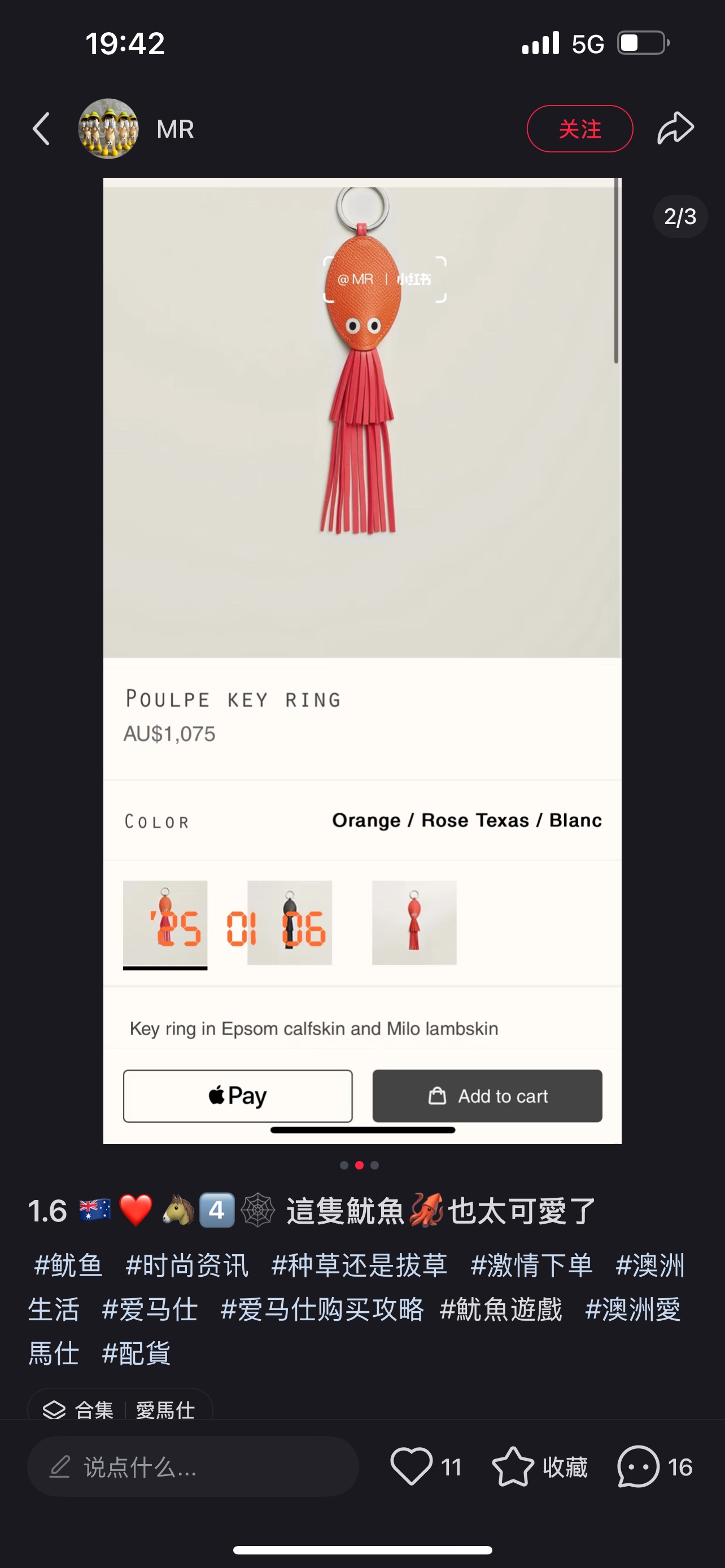This screenshot has width=725, height=1568.
Task: Open the #爱马仕购买攻略 hashtag
Action: pos(321,1309)
